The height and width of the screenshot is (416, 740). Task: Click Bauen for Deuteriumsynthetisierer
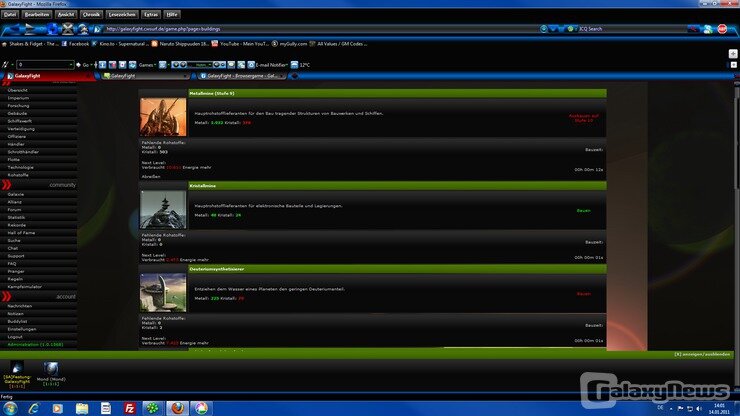583,294
